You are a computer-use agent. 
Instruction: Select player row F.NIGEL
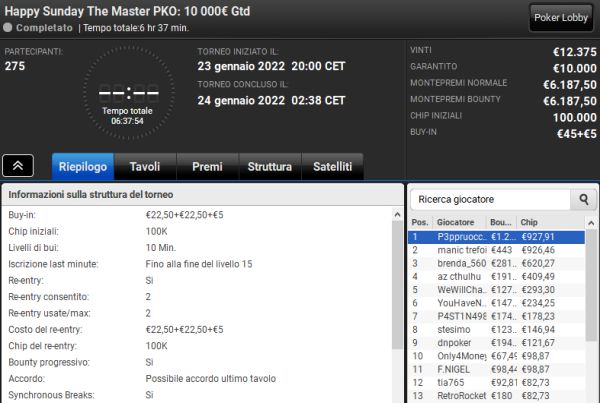pyautogui.click(x=496, y=369)
